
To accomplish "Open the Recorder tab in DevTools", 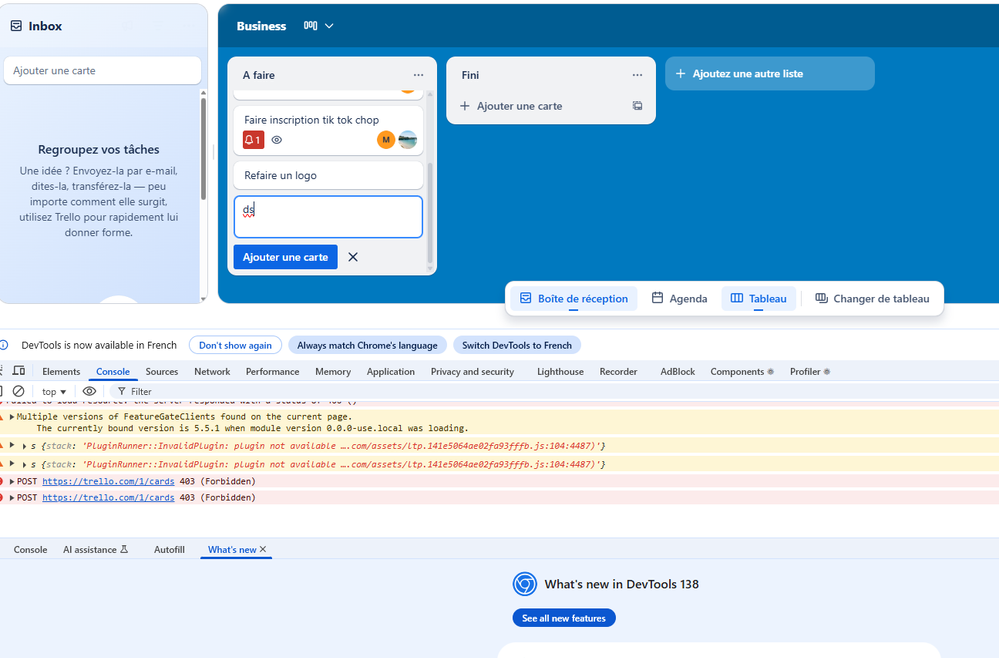I will click(618, 371).
